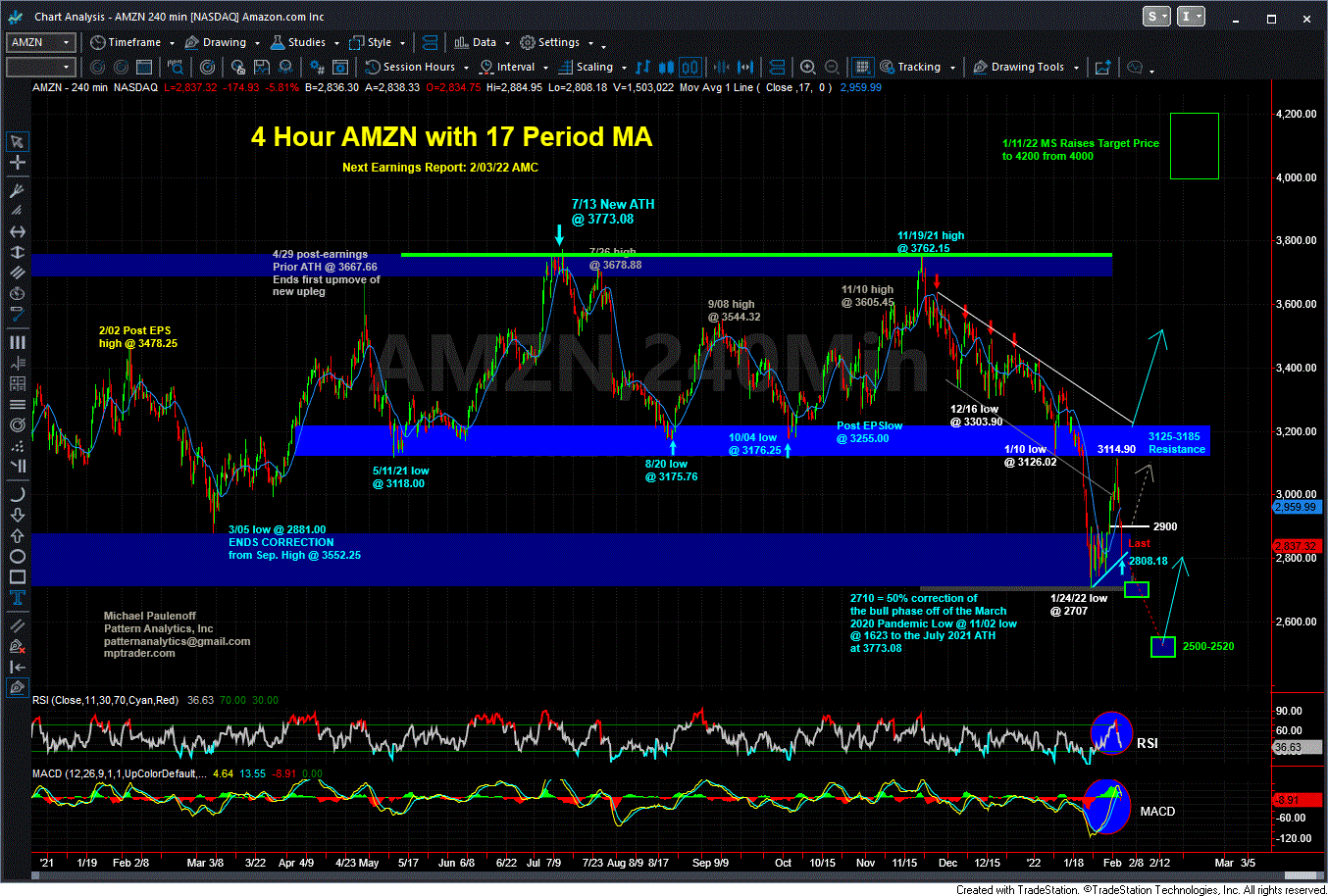Click the Interval button
This screenshot has width=1328, height=896.
507,67
